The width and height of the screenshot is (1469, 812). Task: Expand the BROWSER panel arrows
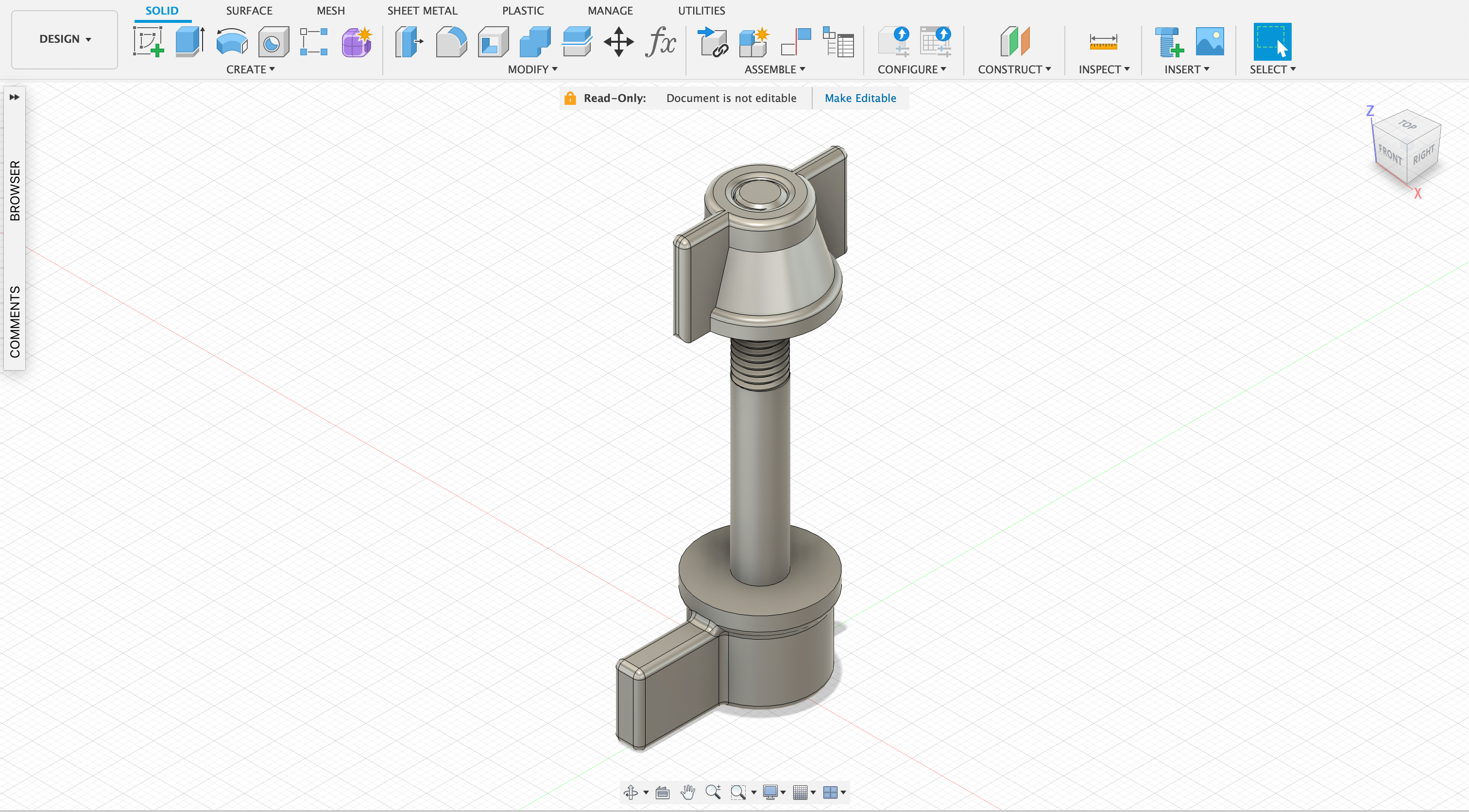pos(14,97)
